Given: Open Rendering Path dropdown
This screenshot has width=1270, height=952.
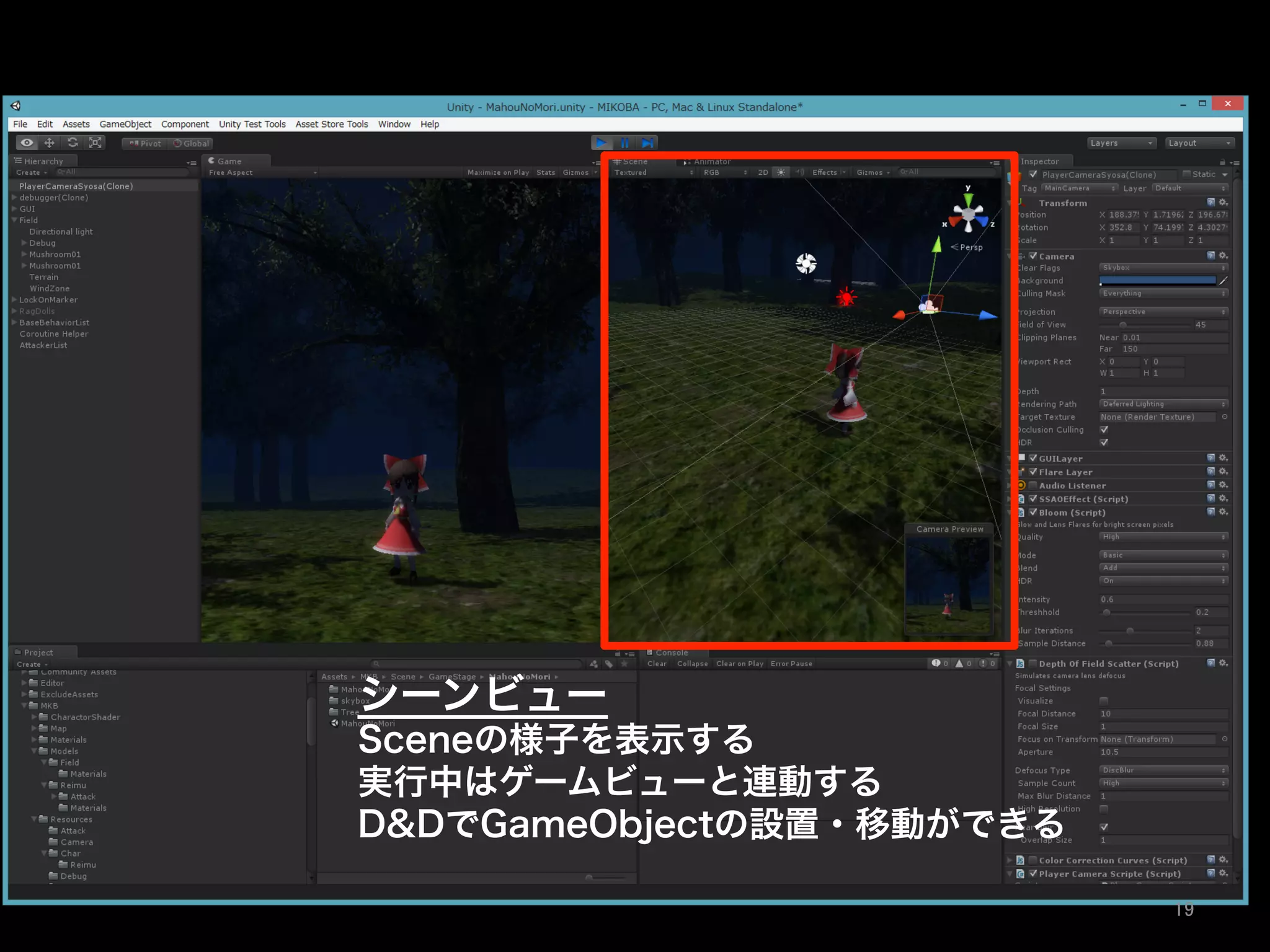Looking at the screenshot, I should click(x=1164, y=404).
